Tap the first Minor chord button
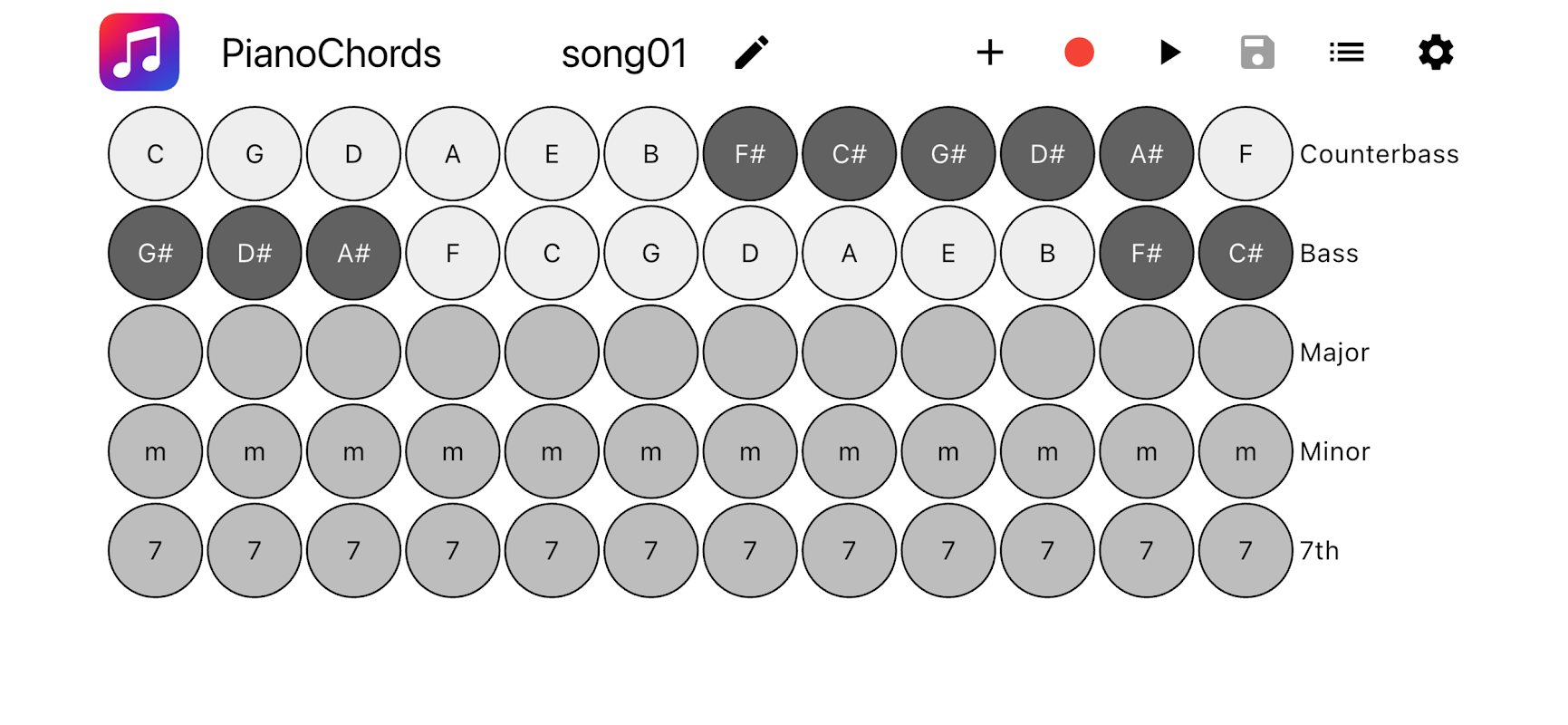 coord(155,451)
